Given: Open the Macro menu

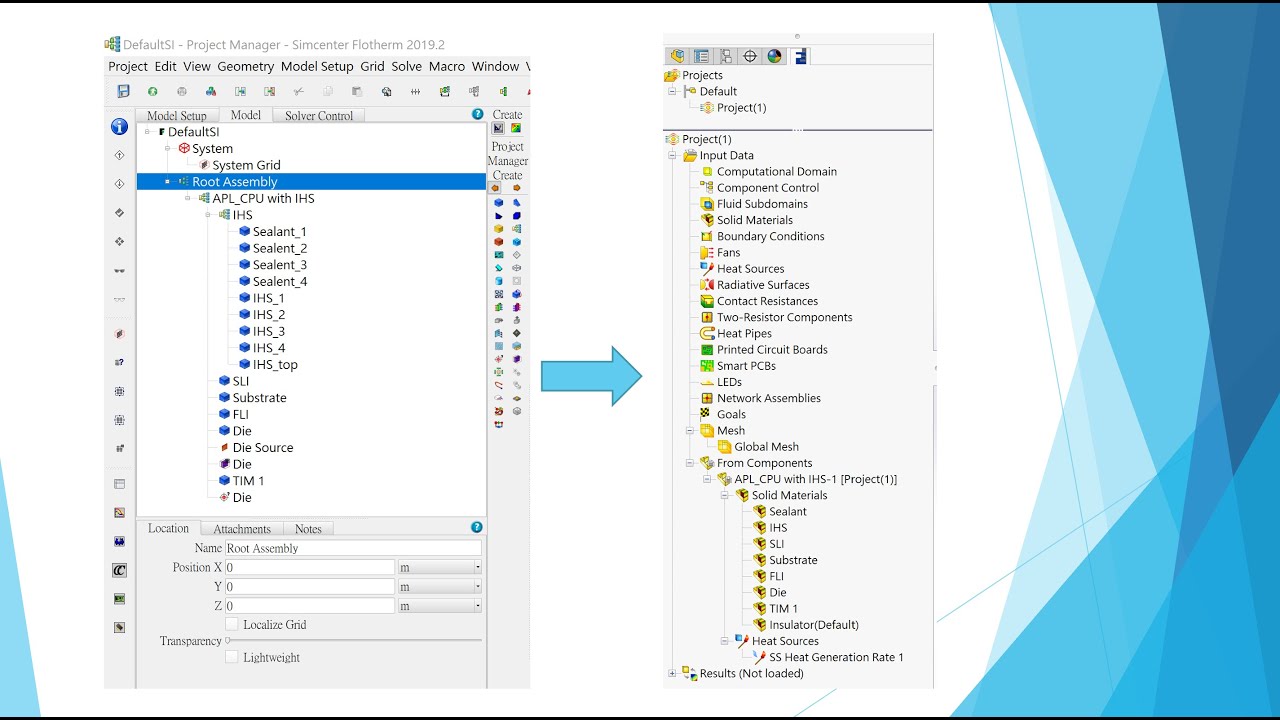Looking at the screenshot, I should pos(447,66).
